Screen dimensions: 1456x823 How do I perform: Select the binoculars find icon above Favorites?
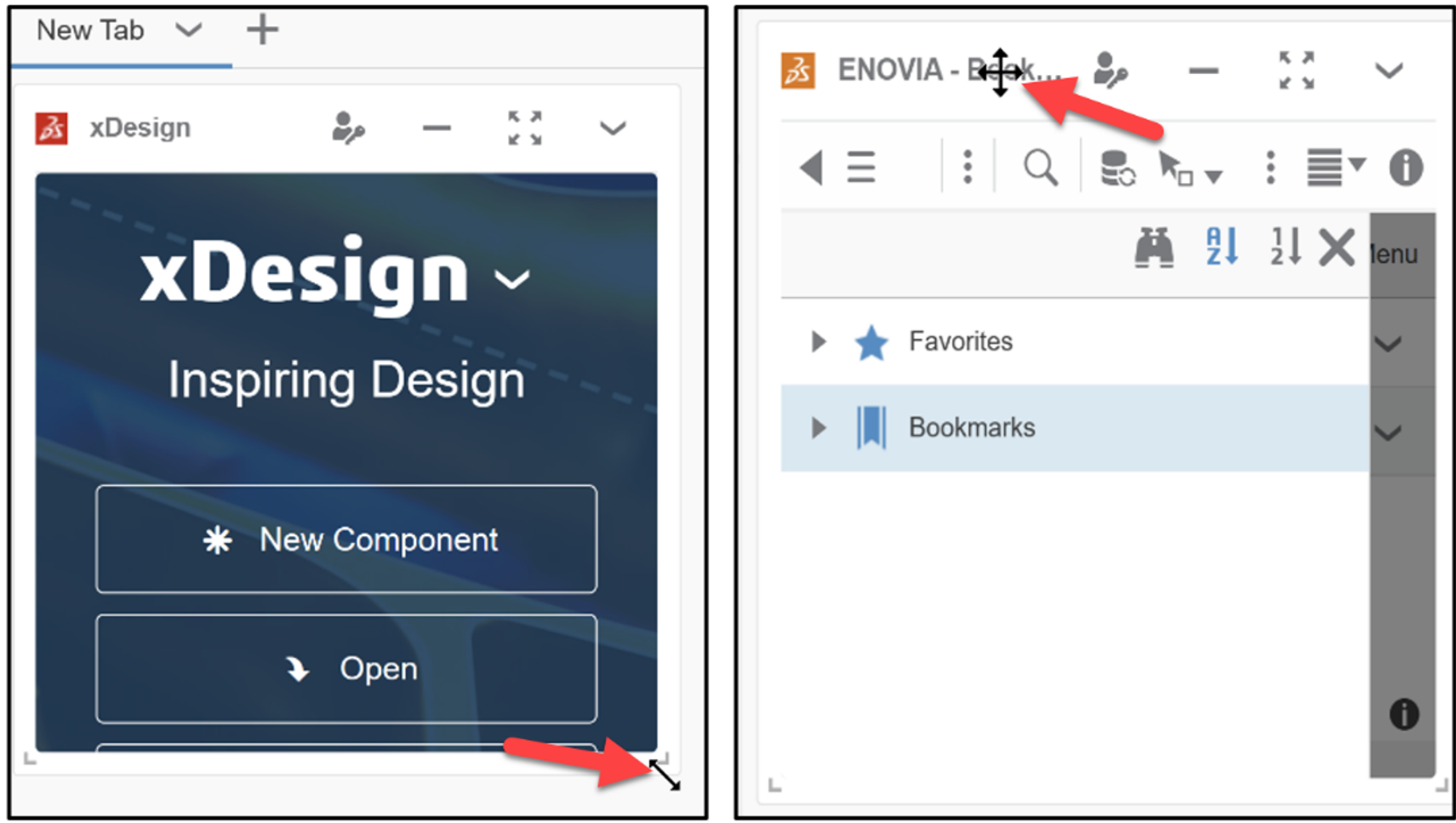click(1156, 249)
